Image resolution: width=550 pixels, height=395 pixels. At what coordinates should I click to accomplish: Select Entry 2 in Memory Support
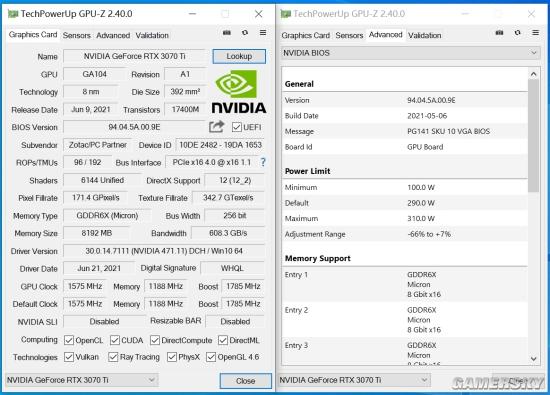[x=405, y=320]
